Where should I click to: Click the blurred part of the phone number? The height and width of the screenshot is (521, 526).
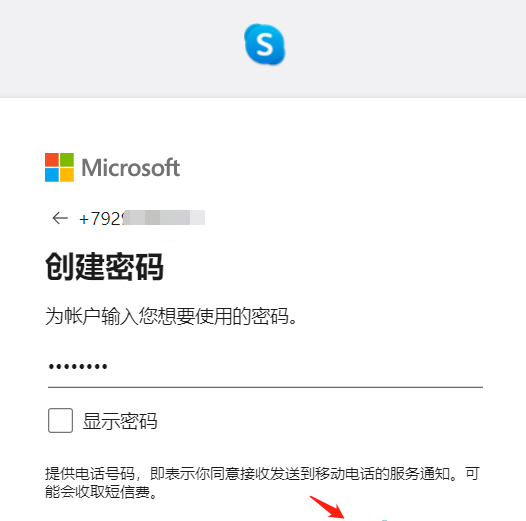pos(164,218)
